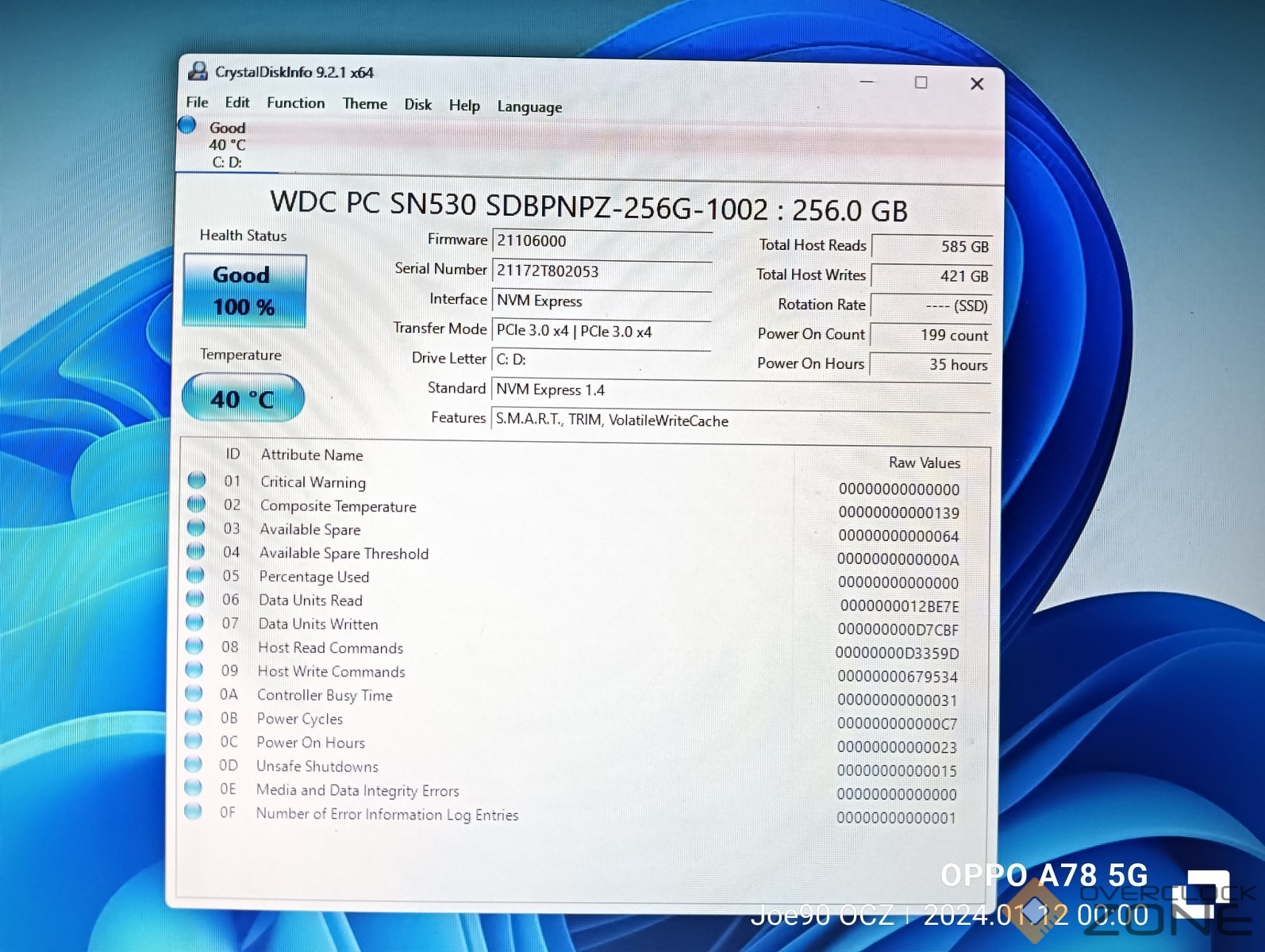The height and width of the screenshot is (952, 1265).
Task: Click status orb for Error Information Log Entries row
Action: tap(192, 812)
